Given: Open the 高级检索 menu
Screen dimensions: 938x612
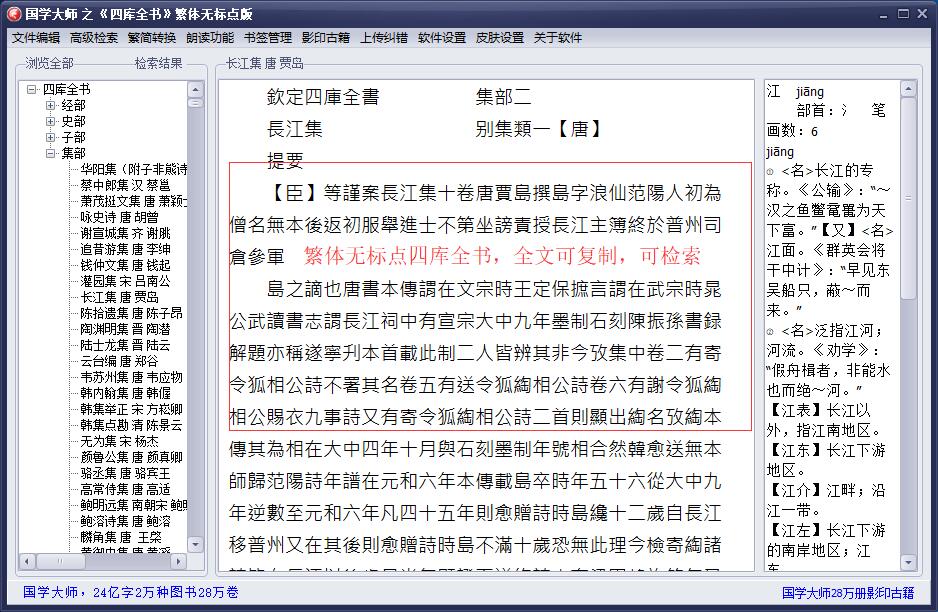Looking at the screenshot, I should tap(94, 38).
